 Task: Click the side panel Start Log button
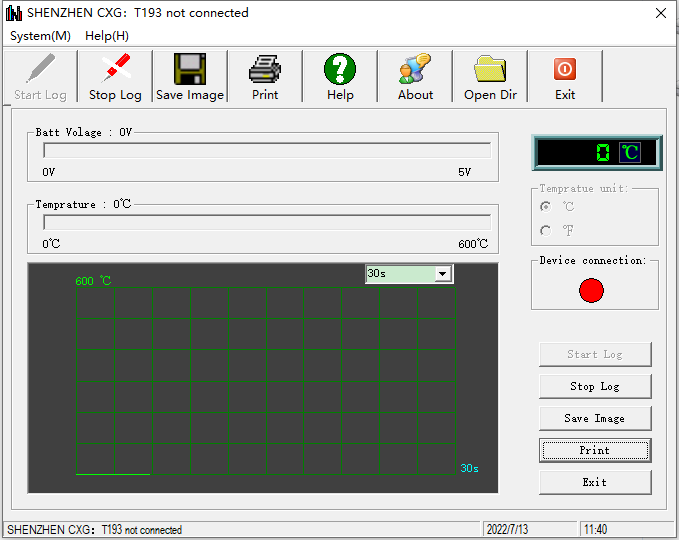[x=595, y=354]
